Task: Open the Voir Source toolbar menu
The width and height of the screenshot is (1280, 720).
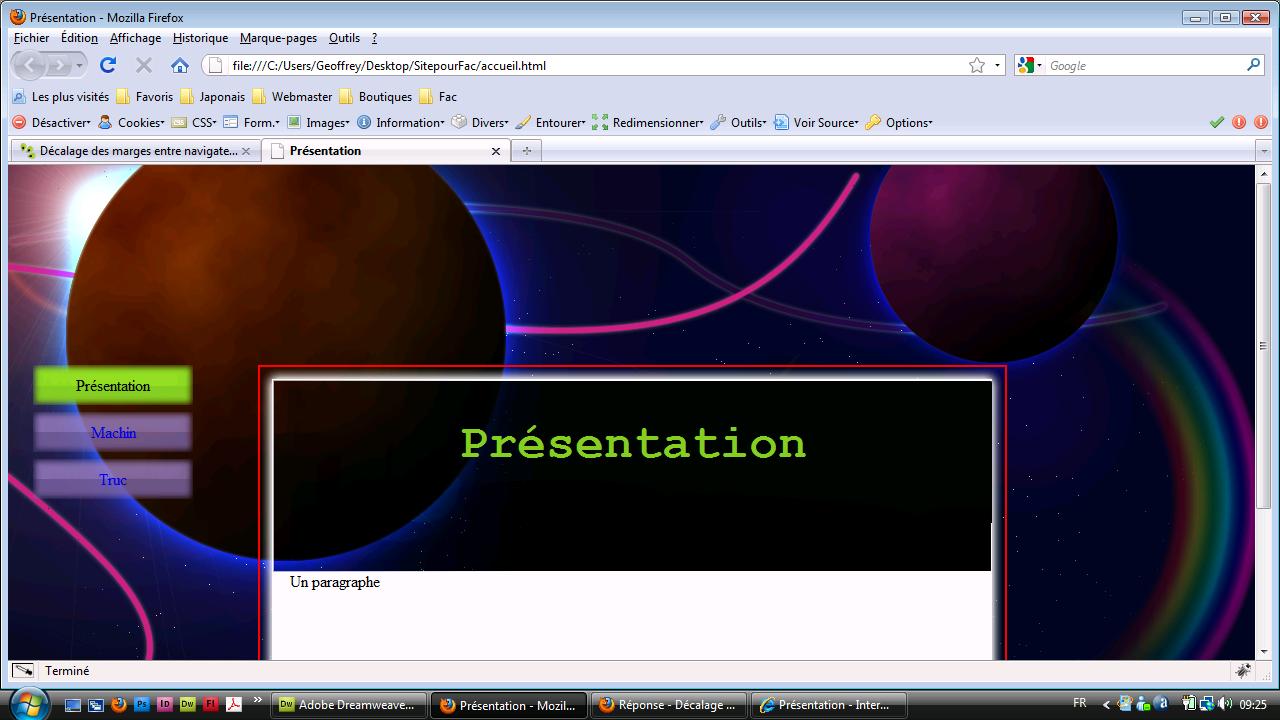Action: 816,123
